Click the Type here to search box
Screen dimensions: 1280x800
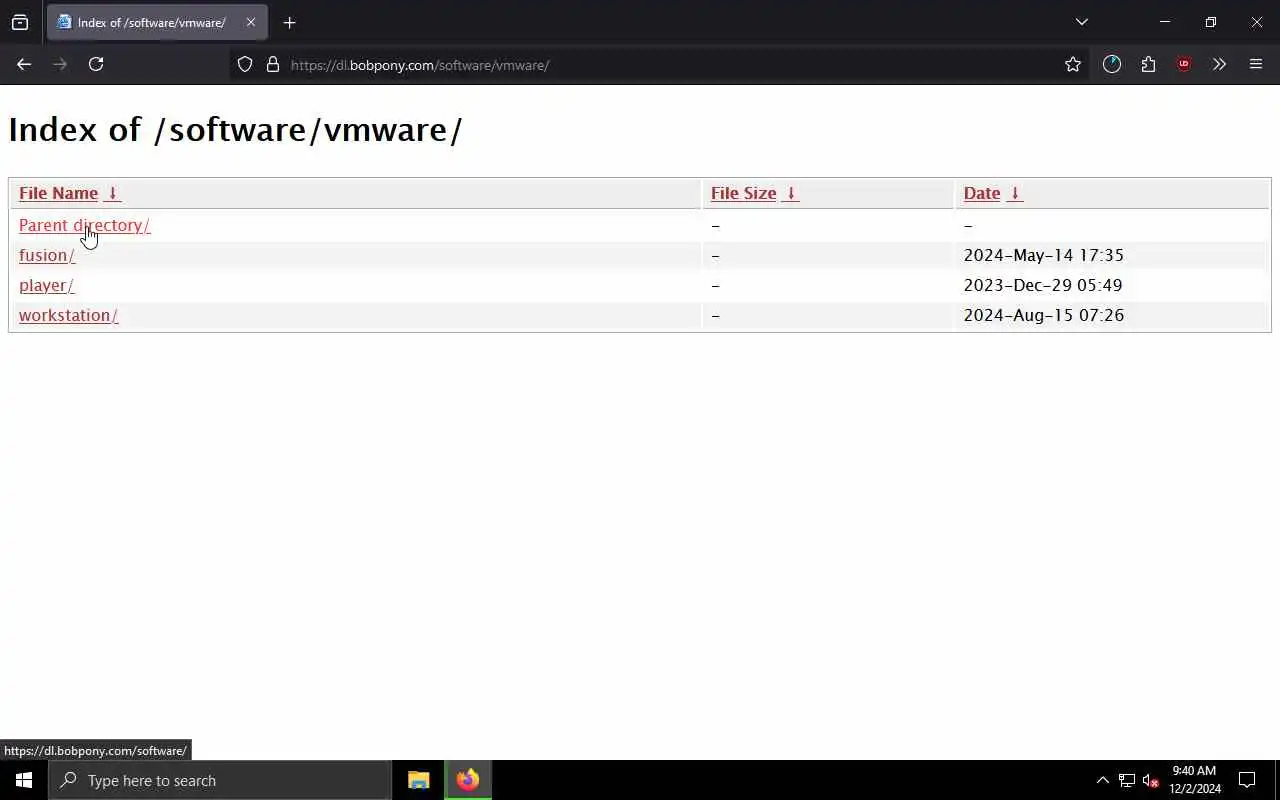tap(220, 780)
